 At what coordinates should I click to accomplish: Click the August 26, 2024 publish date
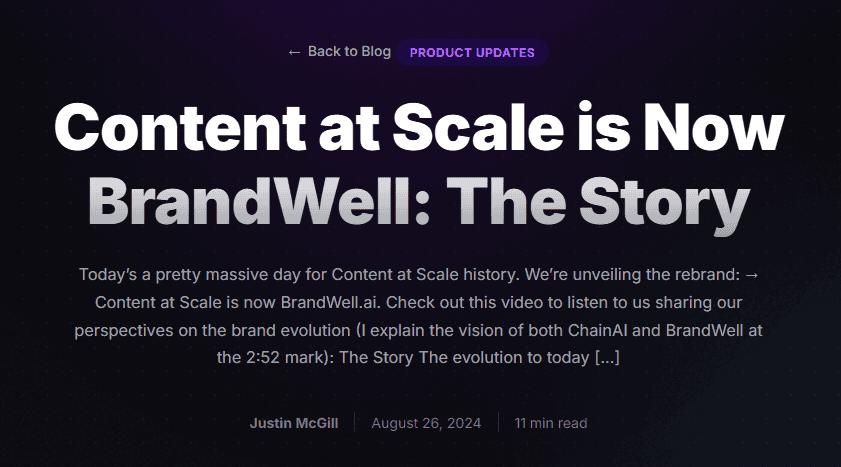coord(426,423)
